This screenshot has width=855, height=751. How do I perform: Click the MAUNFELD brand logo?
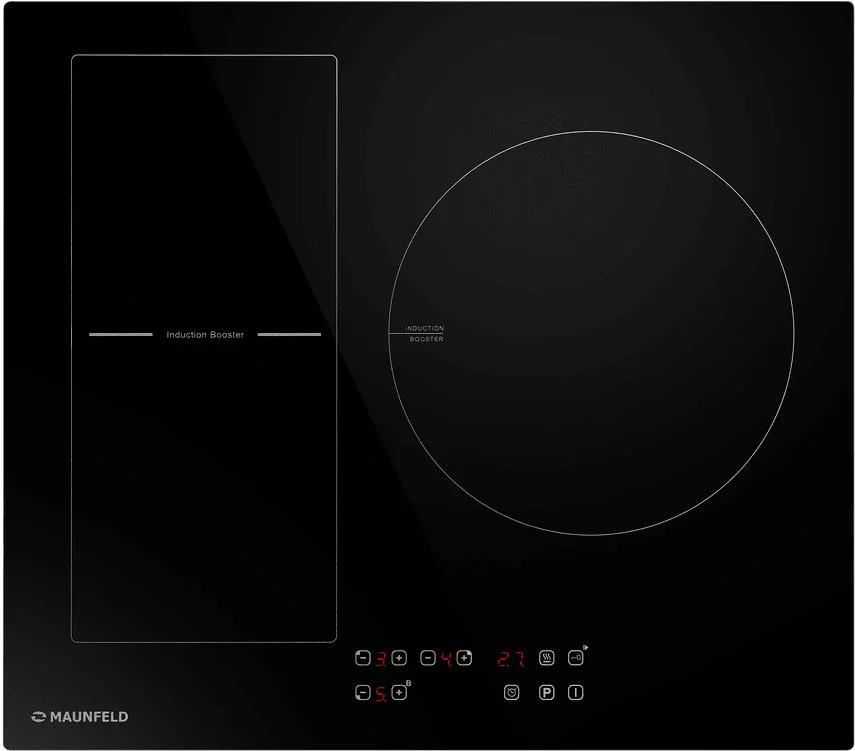coord(80,716)
